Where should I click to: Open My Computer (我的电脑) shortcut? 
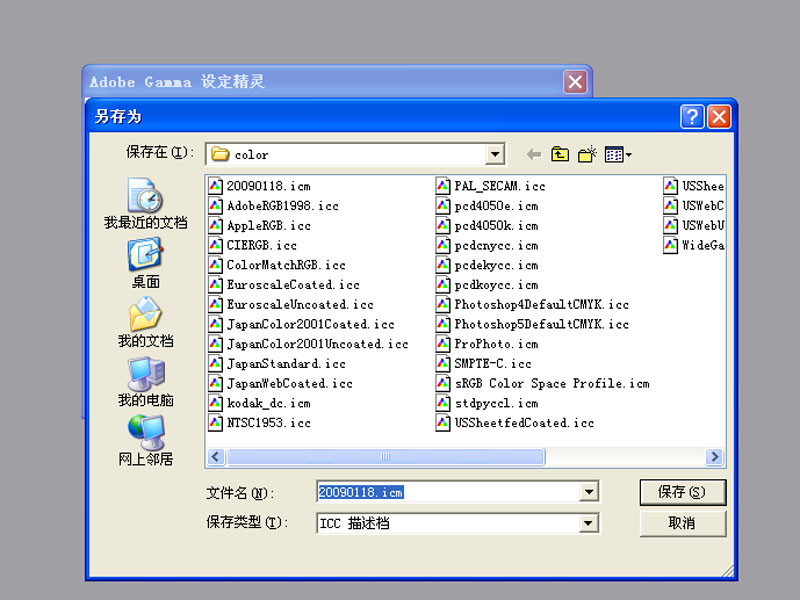[x=145, y=380]
